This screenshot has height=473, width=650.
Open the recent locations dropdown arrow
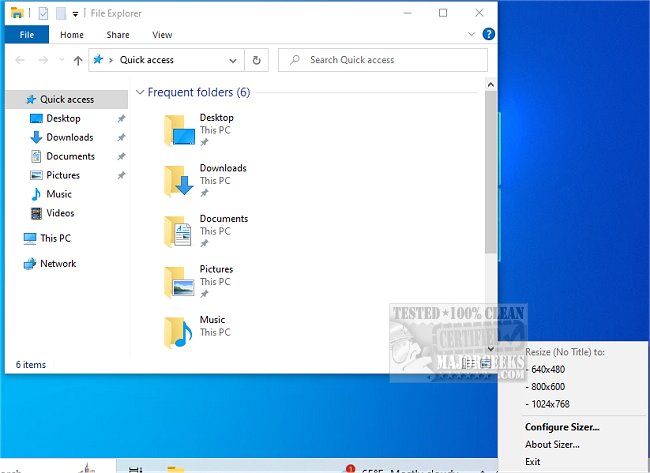(62, 60)
